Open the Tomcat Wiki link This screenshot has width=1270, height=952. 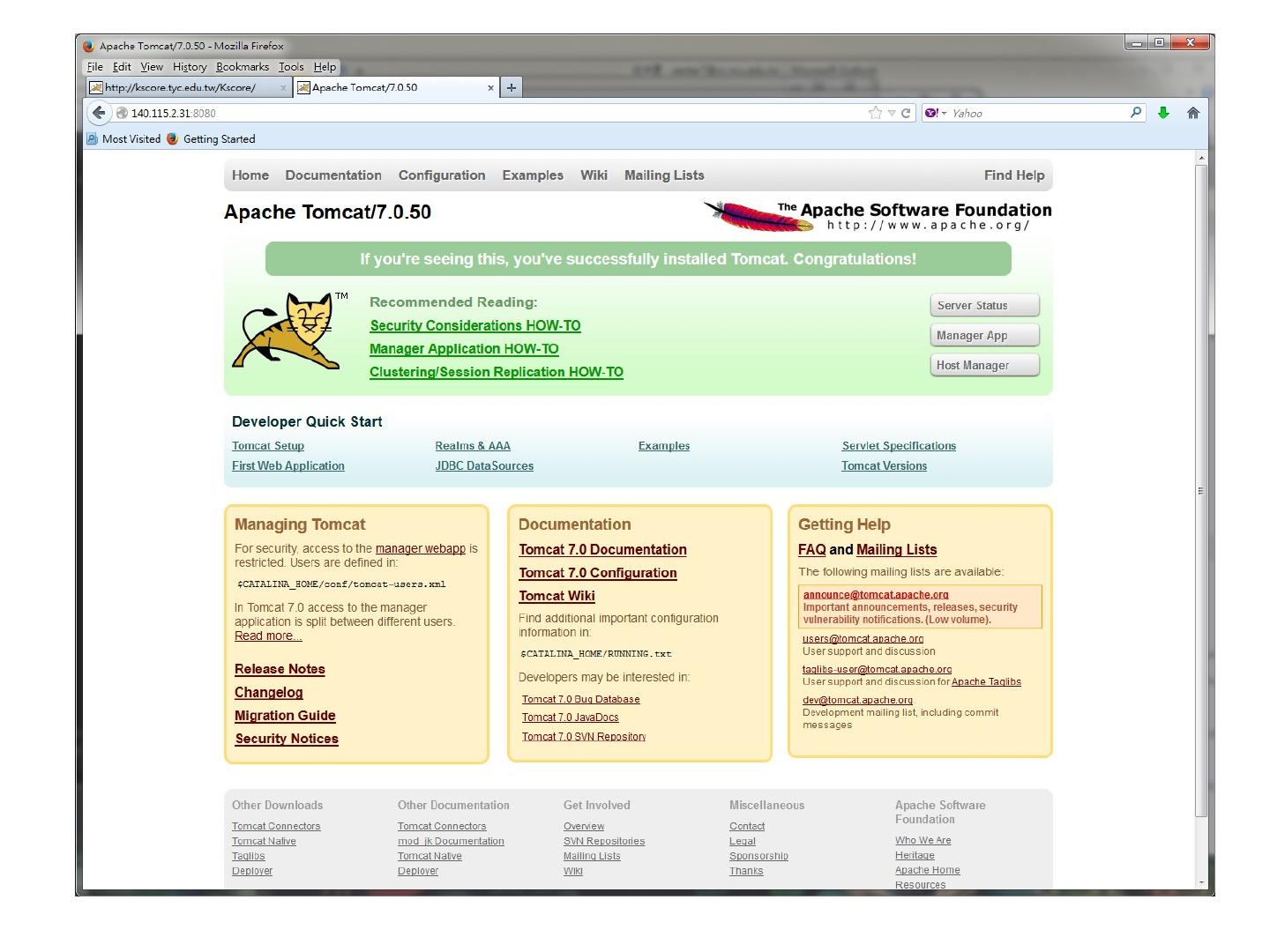[557, 596]
